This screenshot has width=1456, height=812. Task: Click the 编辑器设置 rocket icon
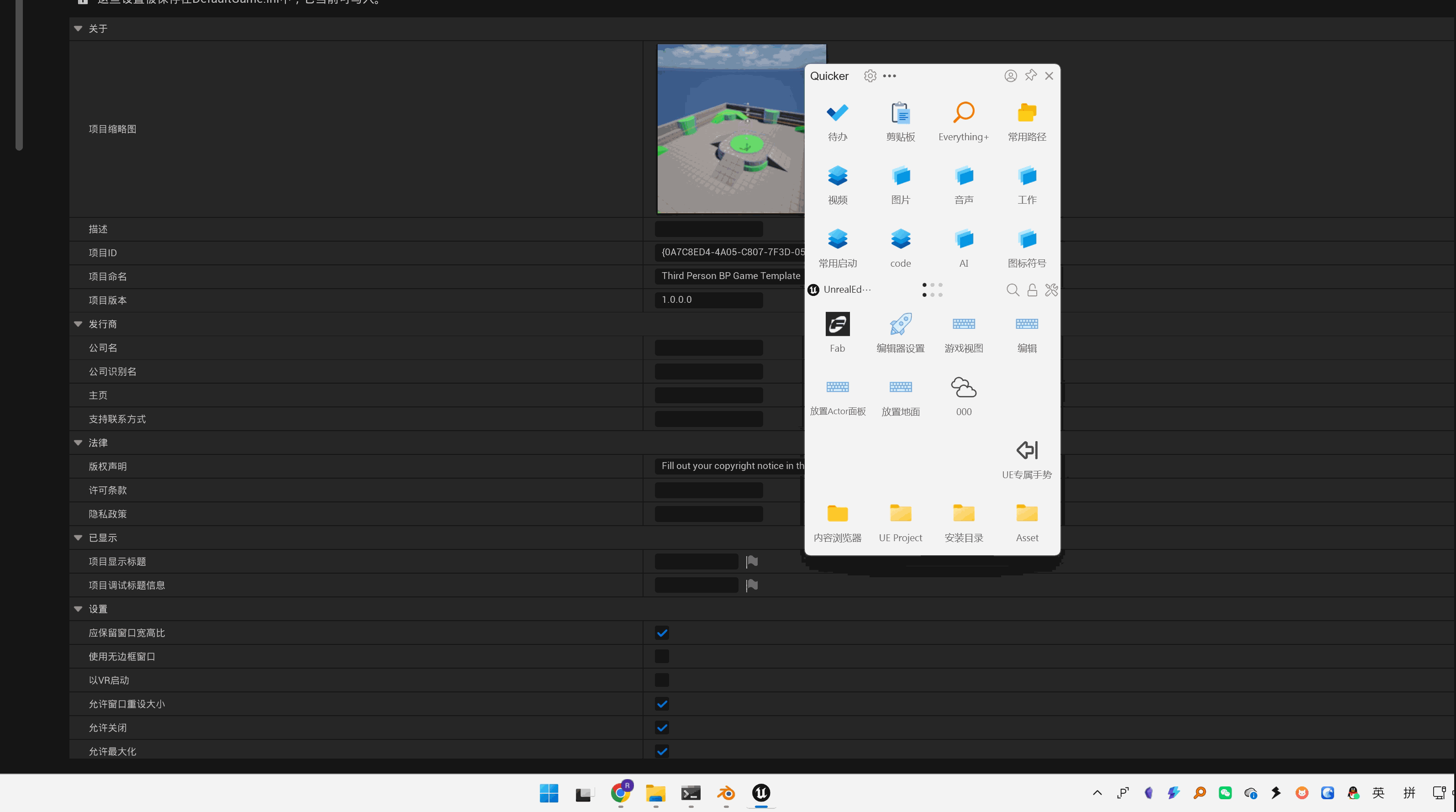pos(900,324)
